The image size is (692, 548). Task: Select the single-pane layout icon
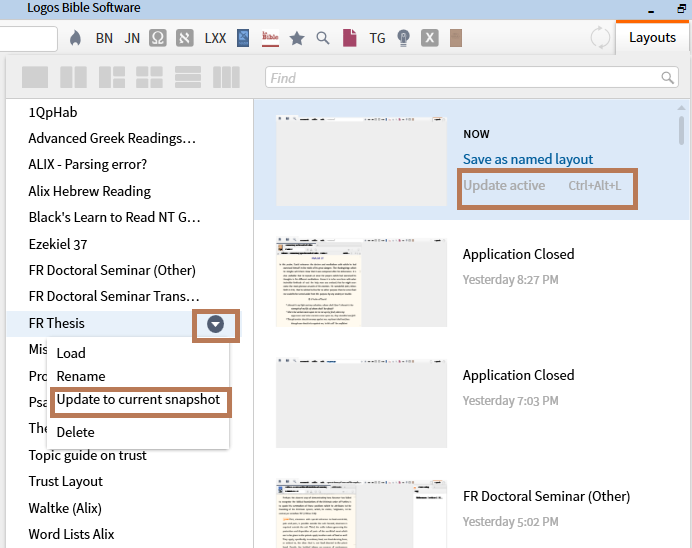pyautogui.click(x=35, y=77)
